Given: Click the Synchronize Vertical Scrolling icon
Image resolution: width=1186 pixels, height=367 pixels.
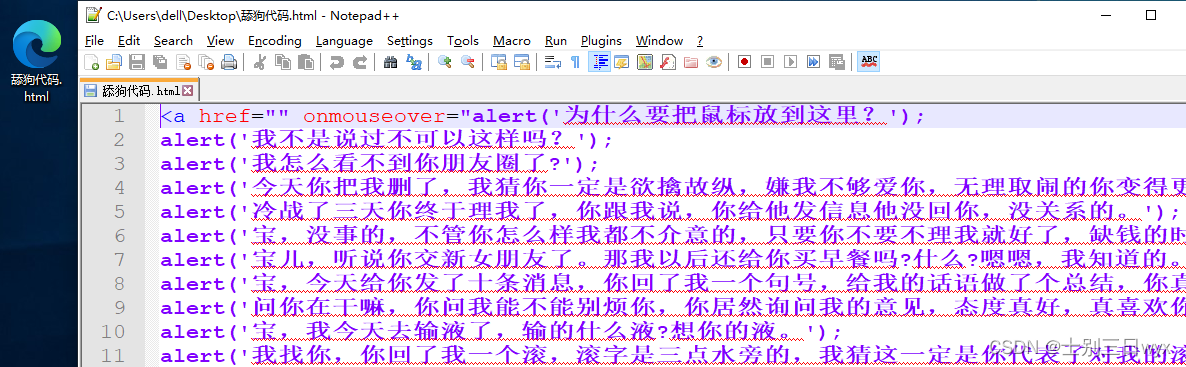Looking at the screenshot, I should [x=498, y=62].
